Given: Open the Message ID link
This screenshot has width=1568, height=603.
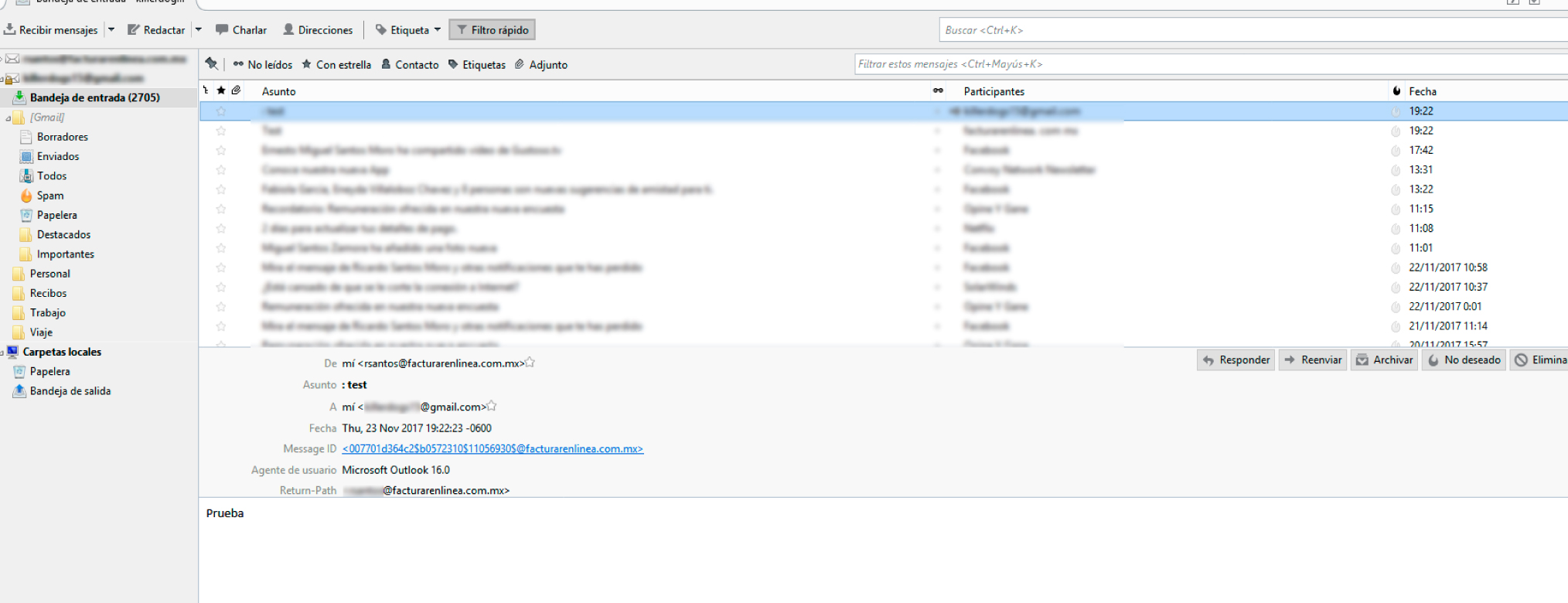Looking at the screenshot, I should tap(493, 448).
